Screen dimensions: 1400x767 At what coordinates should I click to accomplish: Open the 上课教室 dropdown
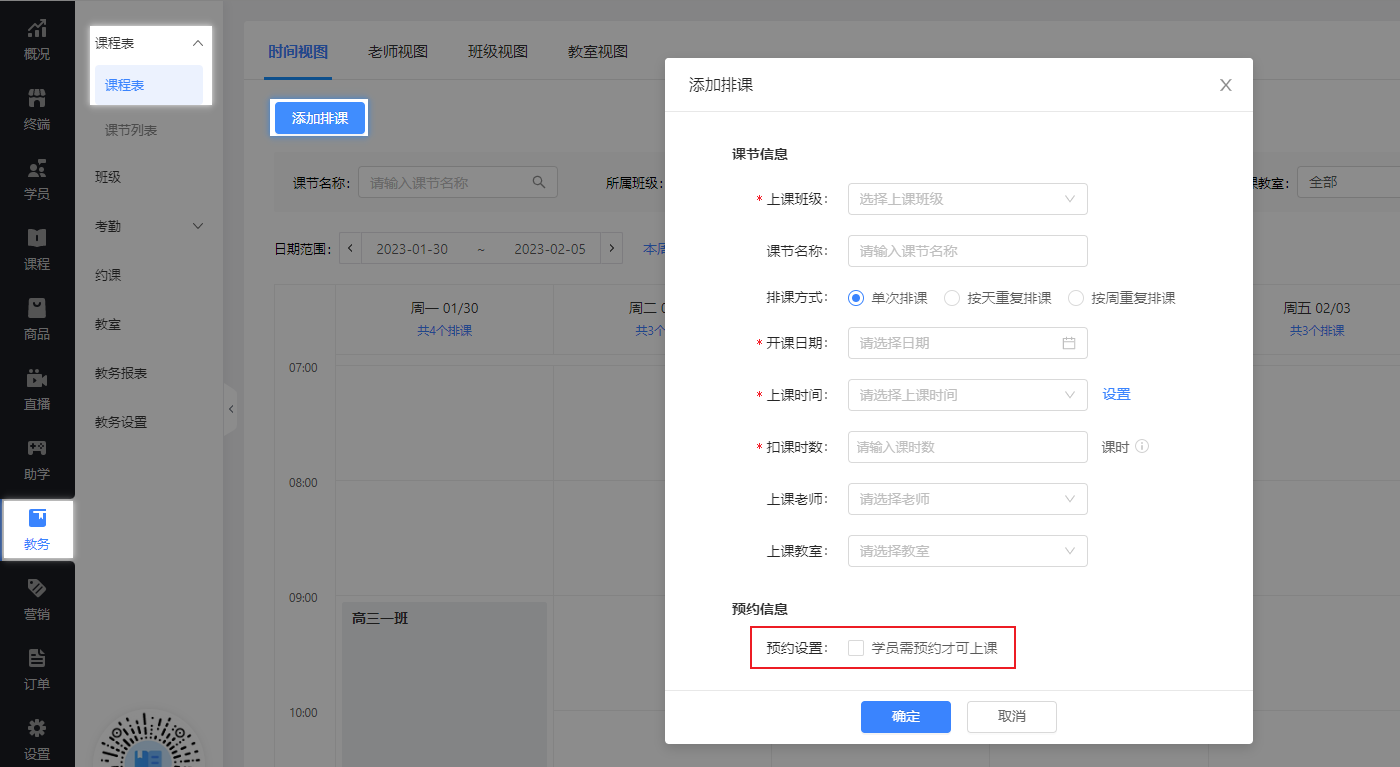click(x=967, y=551)
